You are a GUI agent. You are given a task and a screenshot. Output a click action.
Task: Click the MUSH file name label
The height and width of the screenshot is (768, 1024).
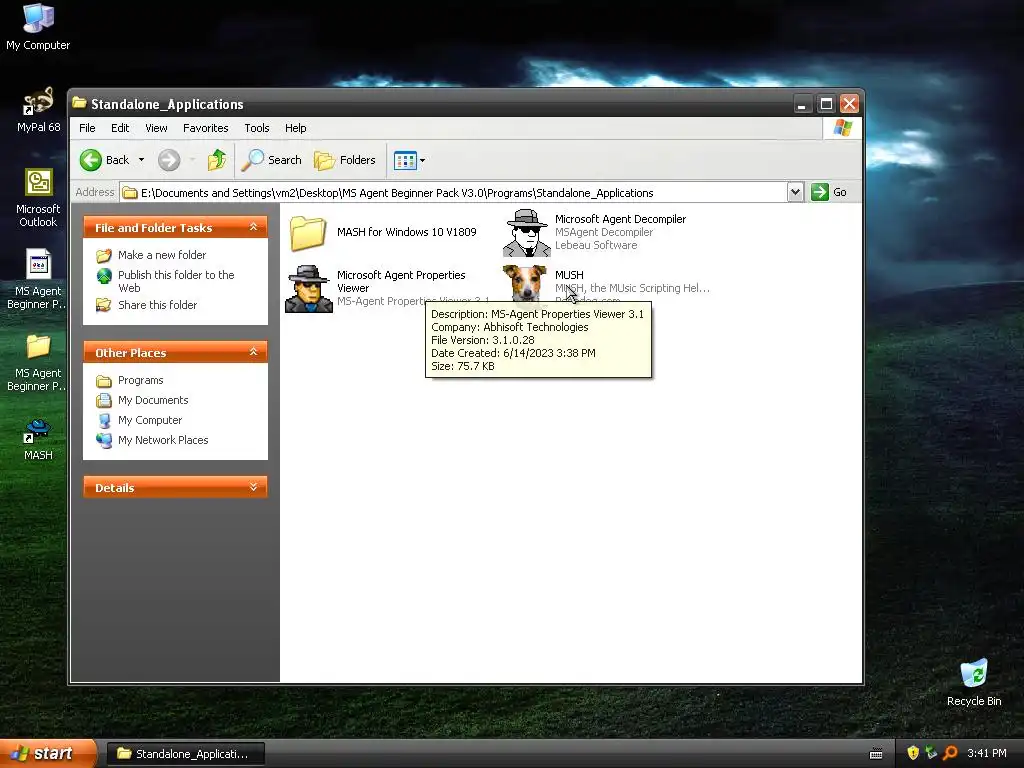[x=569, y=275]
